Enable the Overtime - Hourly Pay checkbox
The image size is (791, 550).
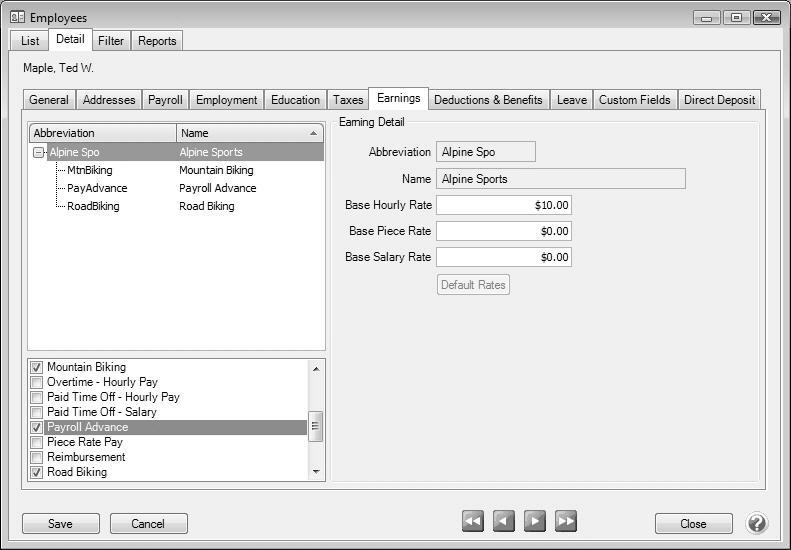pos(37,383)
